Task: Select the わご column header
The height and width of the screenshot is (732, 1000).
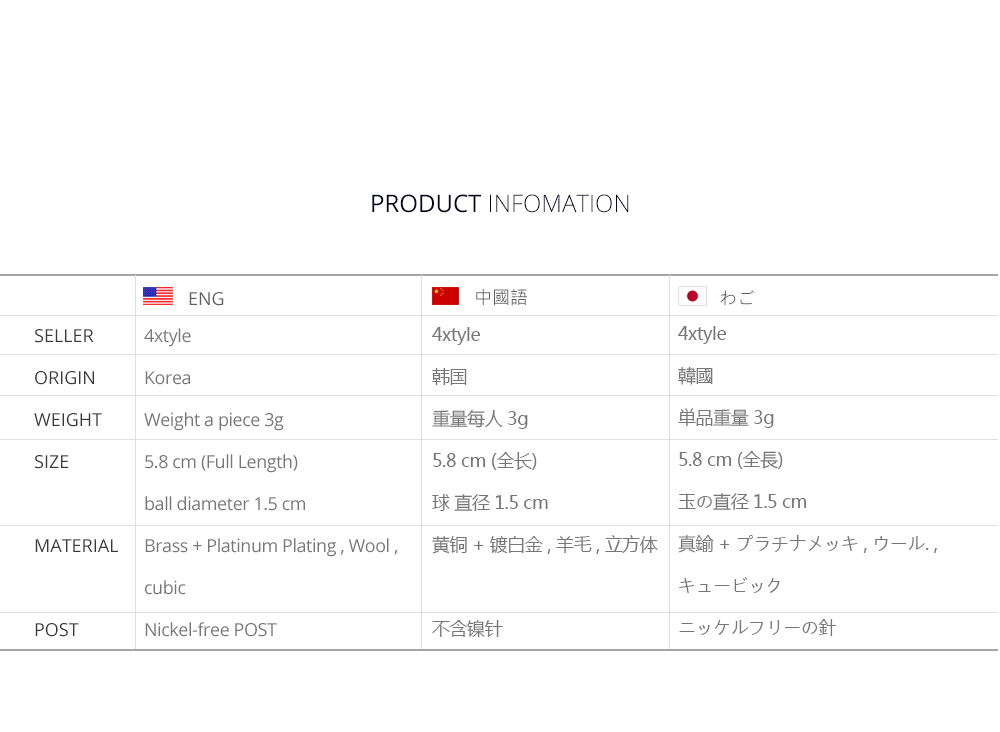Action: pos(737,297)
